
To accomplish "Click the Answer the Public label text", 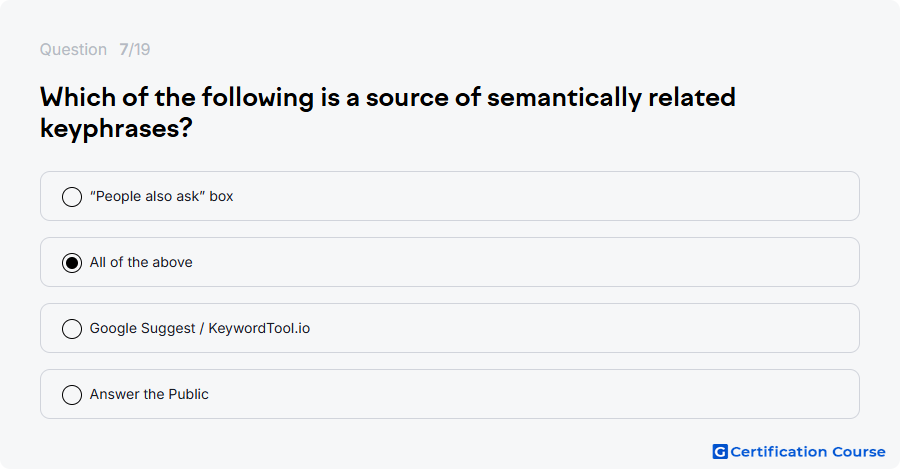I will [x=149, y=394].
